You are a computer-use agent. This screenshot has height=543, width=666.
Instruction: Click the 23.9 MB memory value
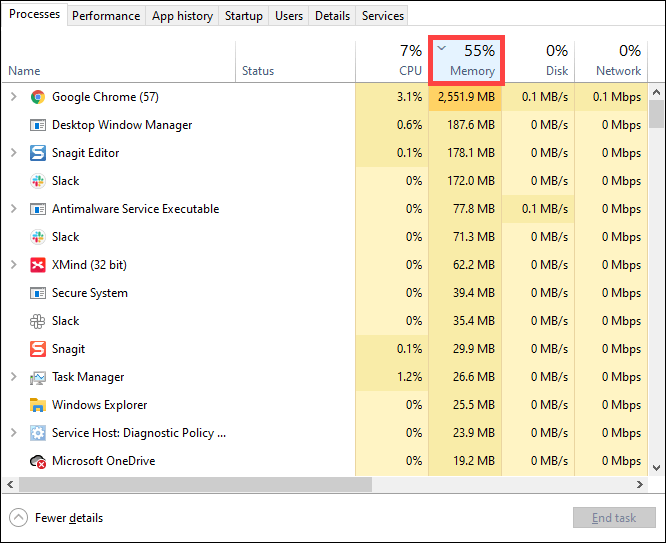pyautogui.click(x=474, y=433)
